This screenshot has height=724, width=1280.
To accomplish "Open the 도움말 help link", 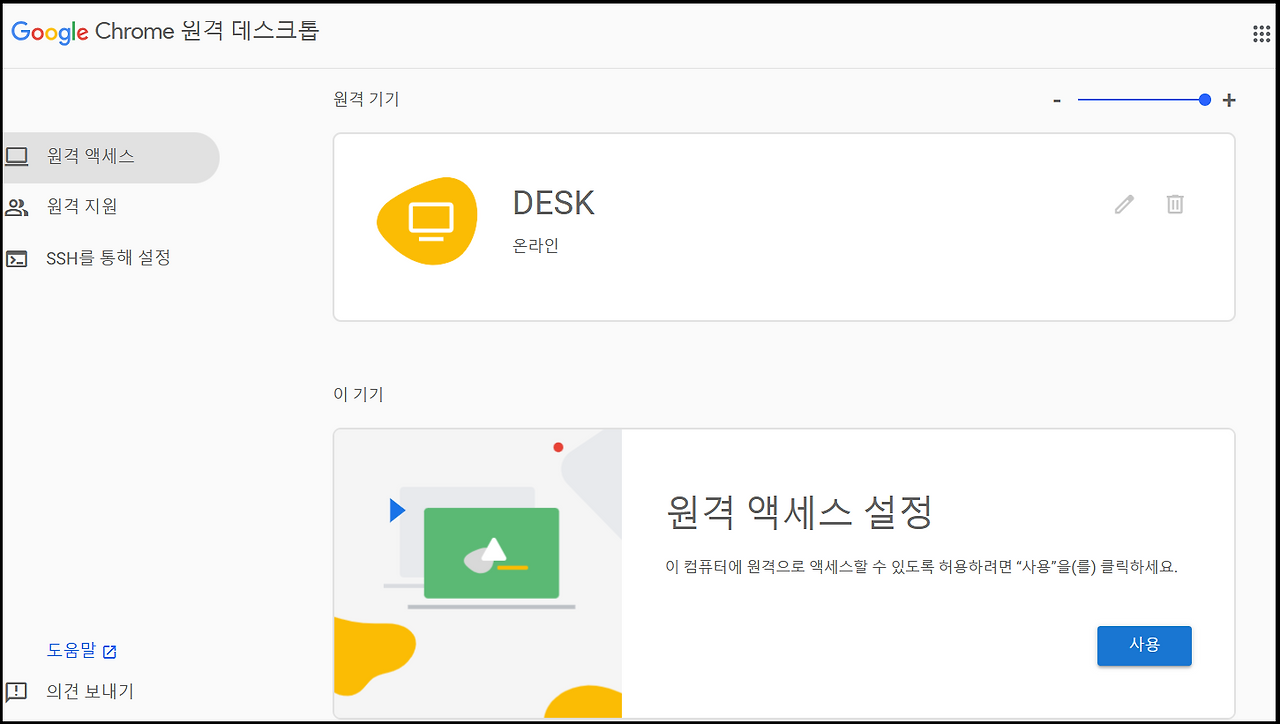I will tap(72, 651).
